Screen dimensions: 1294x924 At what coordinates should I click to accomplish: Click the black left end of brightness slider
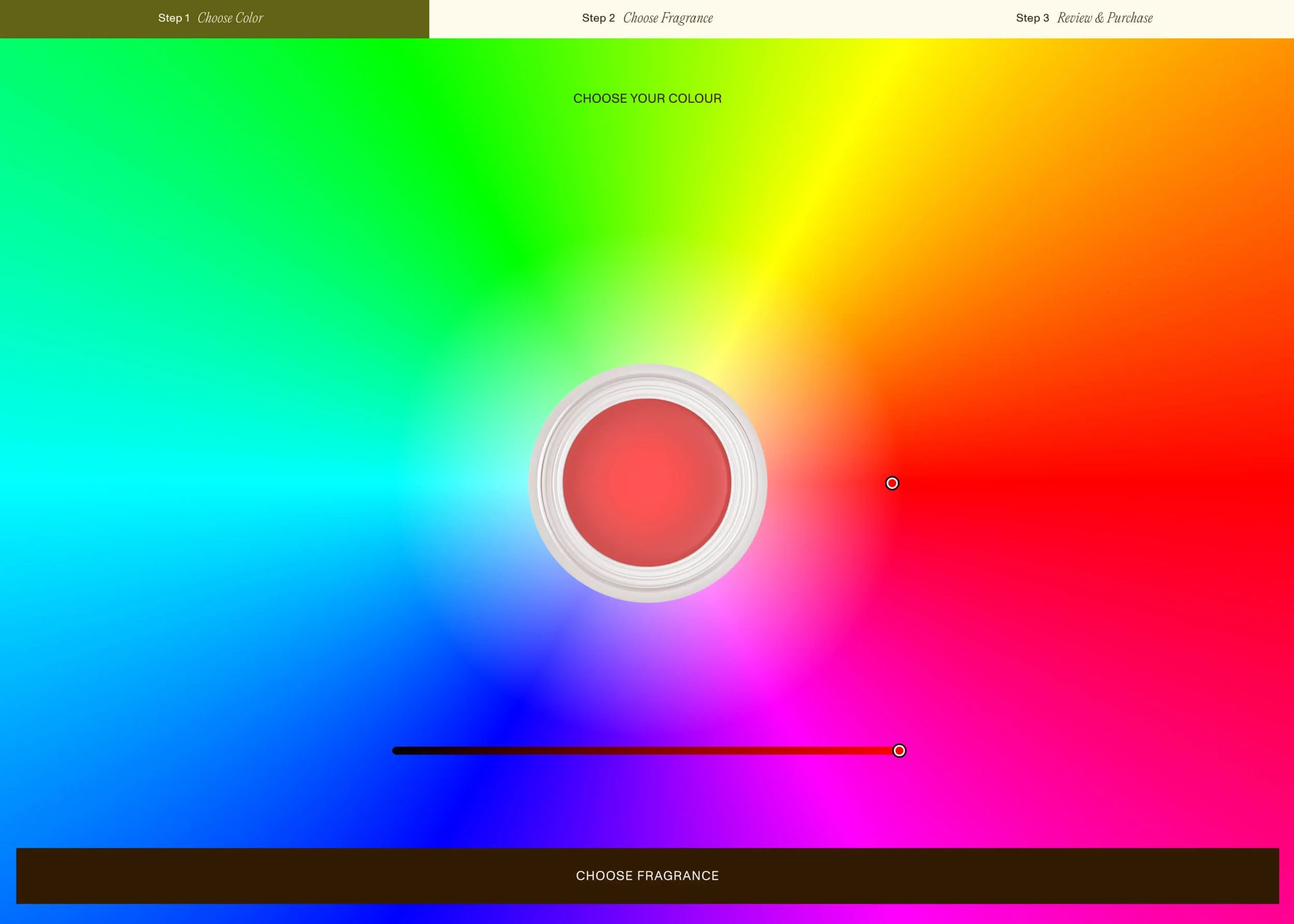(x=399, y=751)
